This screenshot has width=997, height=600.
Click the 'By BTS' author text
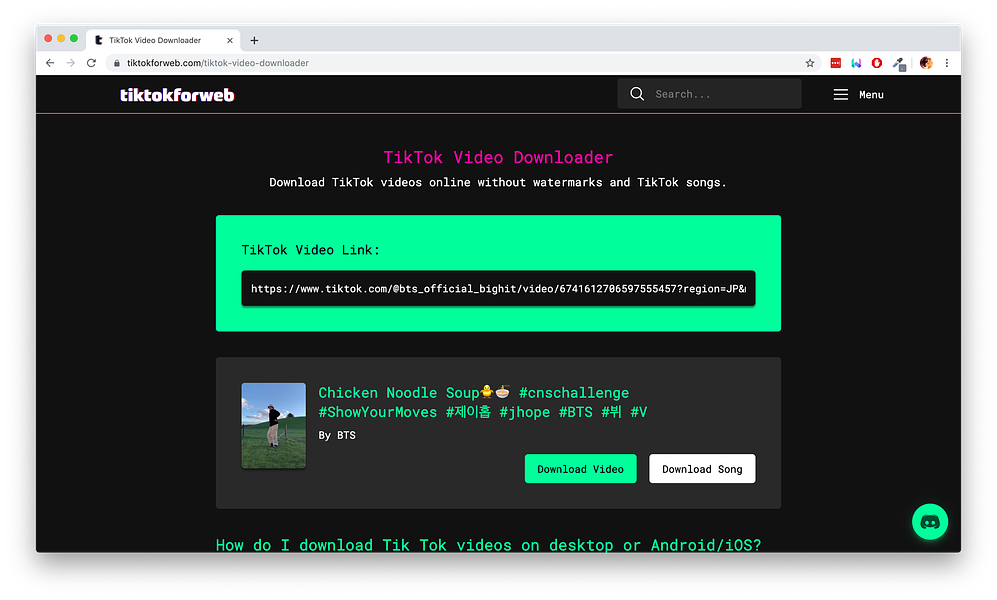coord(337,435)
